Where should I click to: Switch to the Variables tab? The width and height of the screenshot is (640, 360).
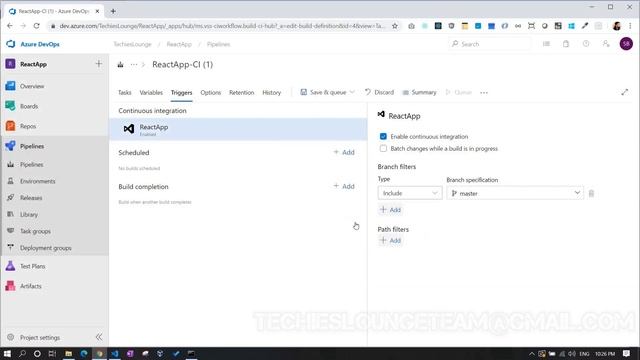151,93
